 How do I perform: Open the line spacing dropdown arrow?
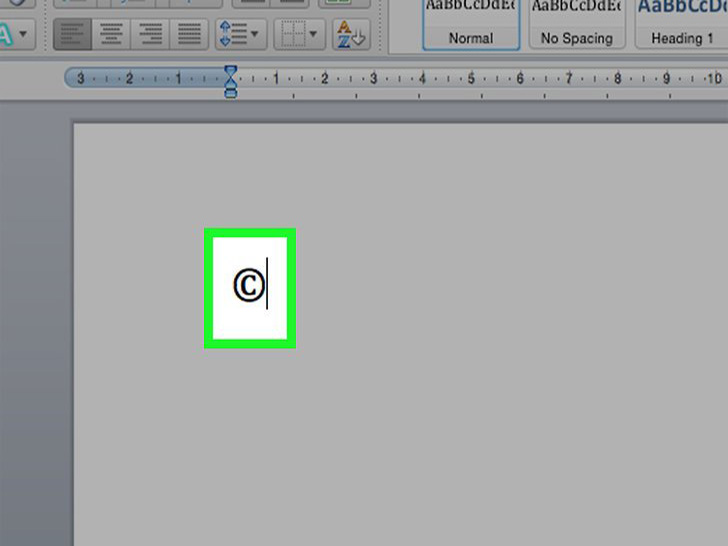coord(254,34)
